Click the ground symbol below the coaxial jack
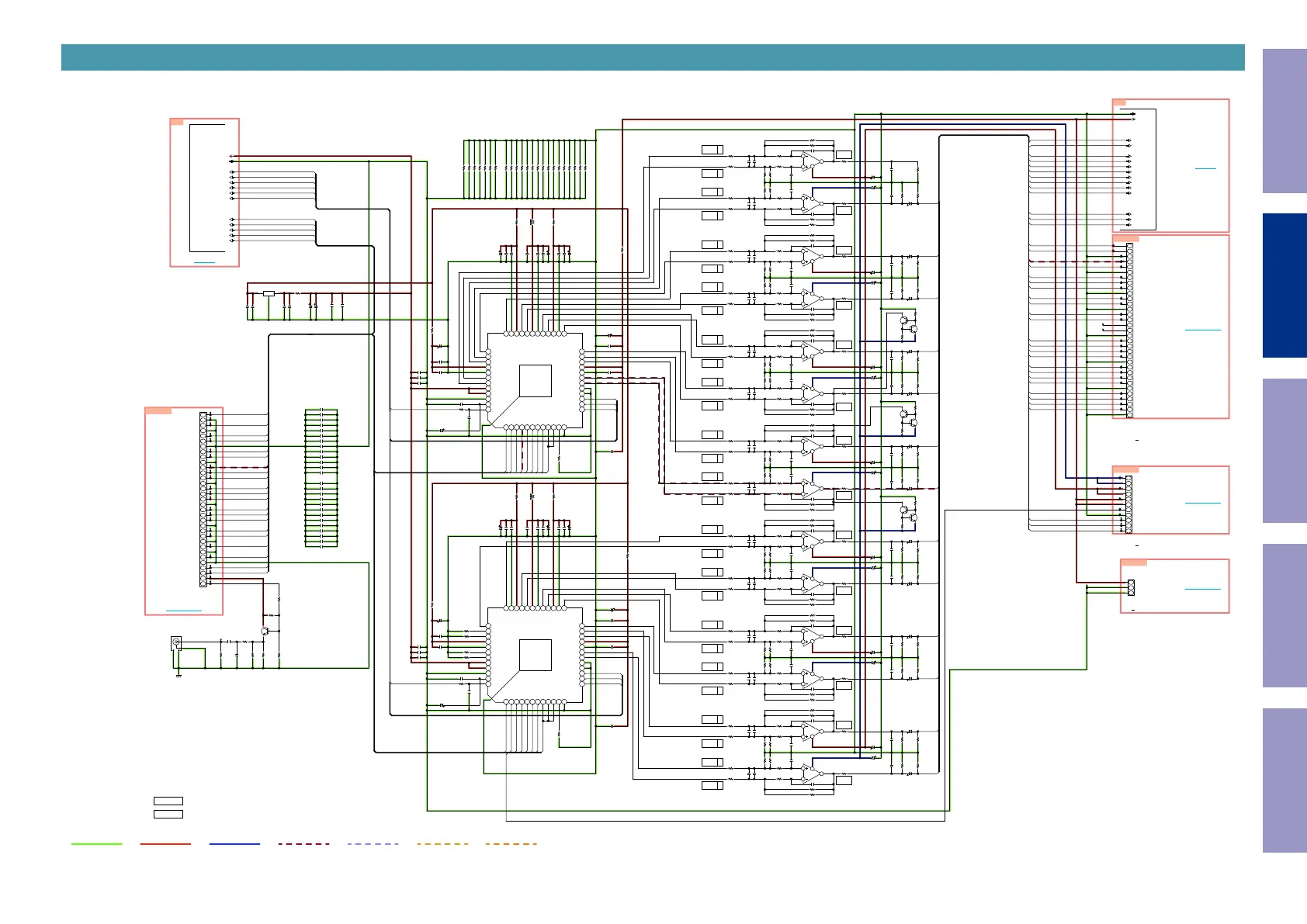The height and width of the screenshot is (924, 1307). (x=179, y=676)
